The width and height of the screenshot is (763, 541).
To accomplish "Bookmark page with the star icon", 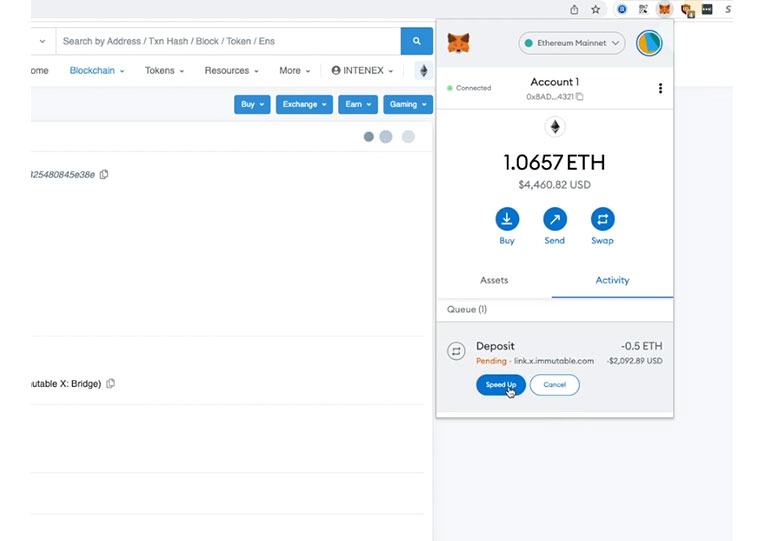I will (x=596, y=9).
